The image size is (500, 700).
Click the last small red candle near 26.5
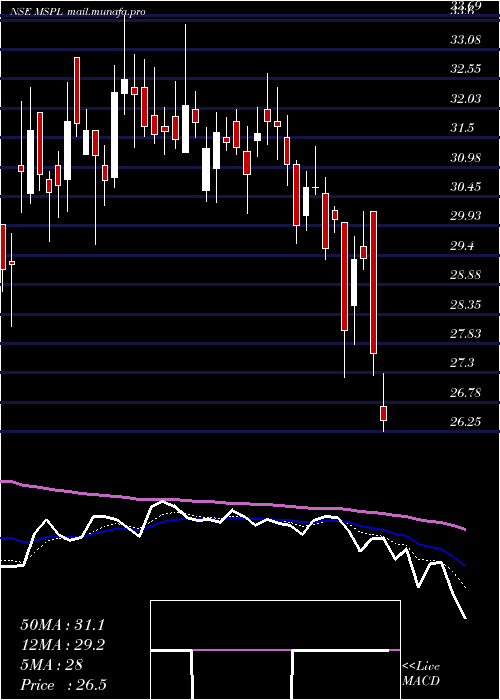click(x=383, y=413)
